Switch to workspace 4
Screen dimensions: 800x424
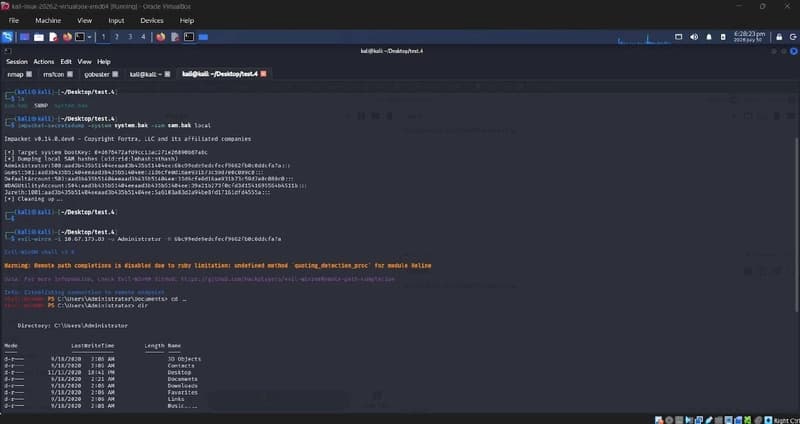143,37
